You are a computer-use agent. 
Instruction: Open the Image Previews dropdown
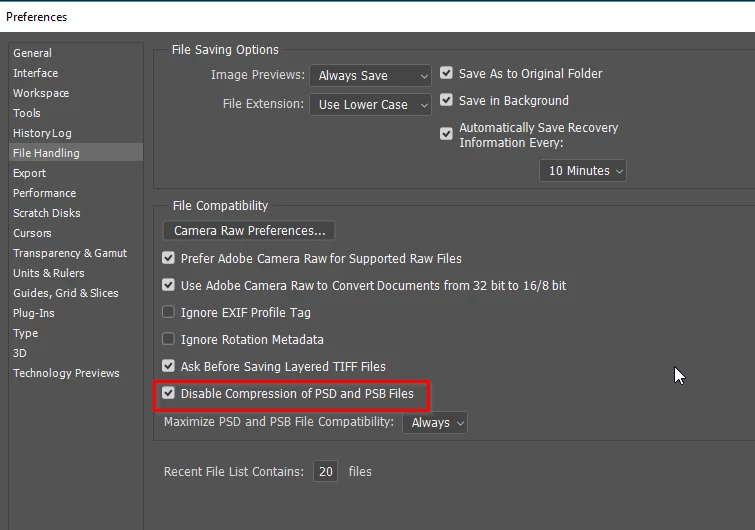370,76
